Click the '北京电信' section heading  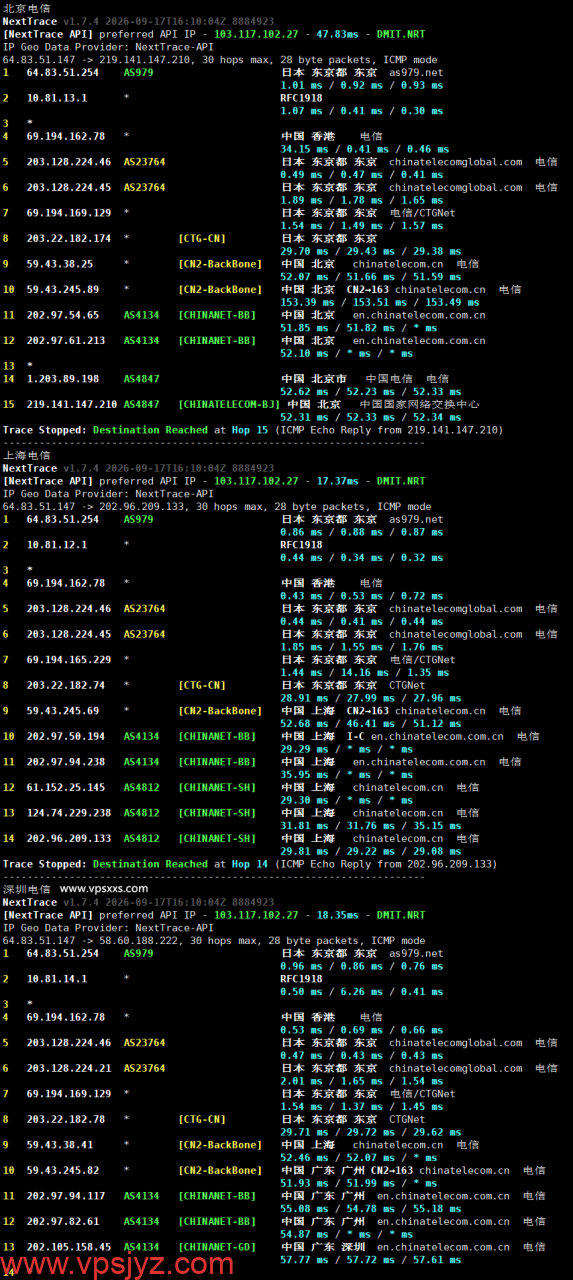tap(26, 7)
